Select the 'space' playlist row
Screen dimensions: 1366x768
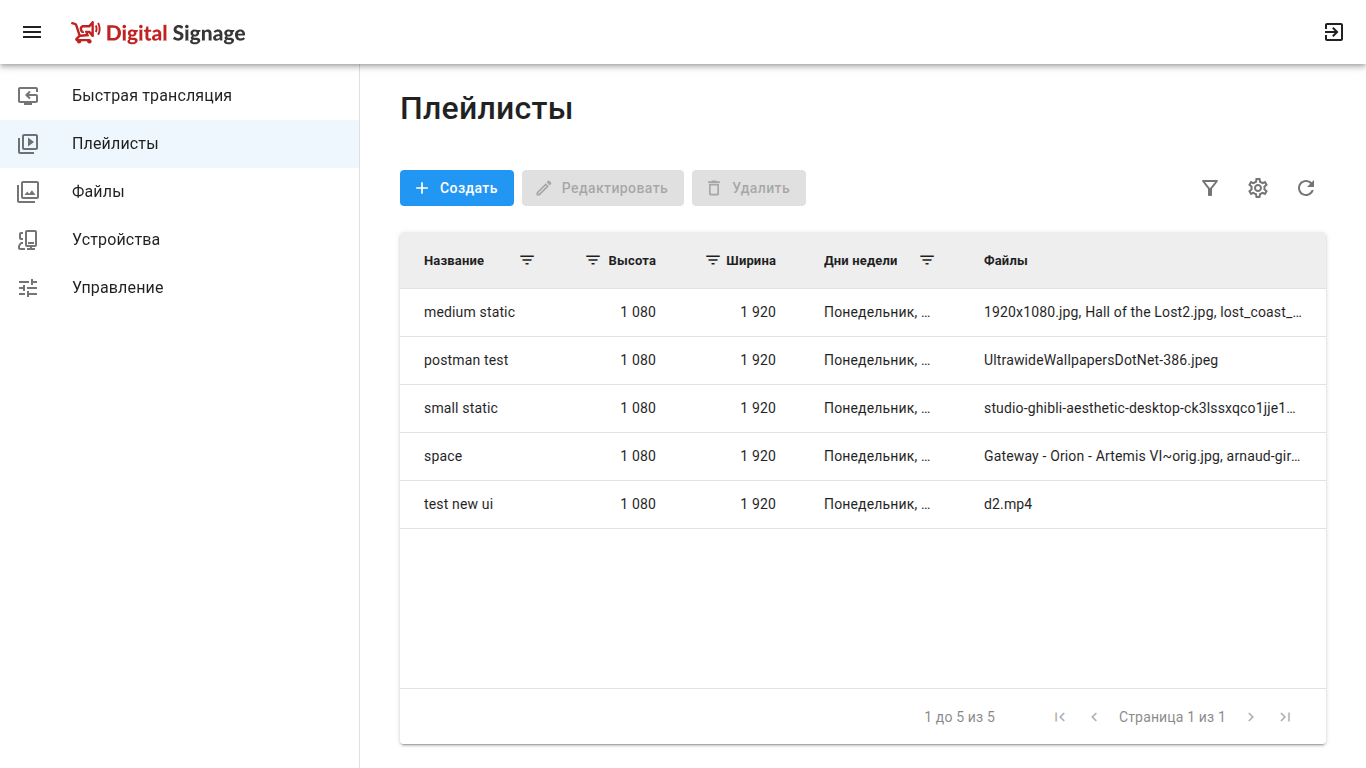[863, 456]
